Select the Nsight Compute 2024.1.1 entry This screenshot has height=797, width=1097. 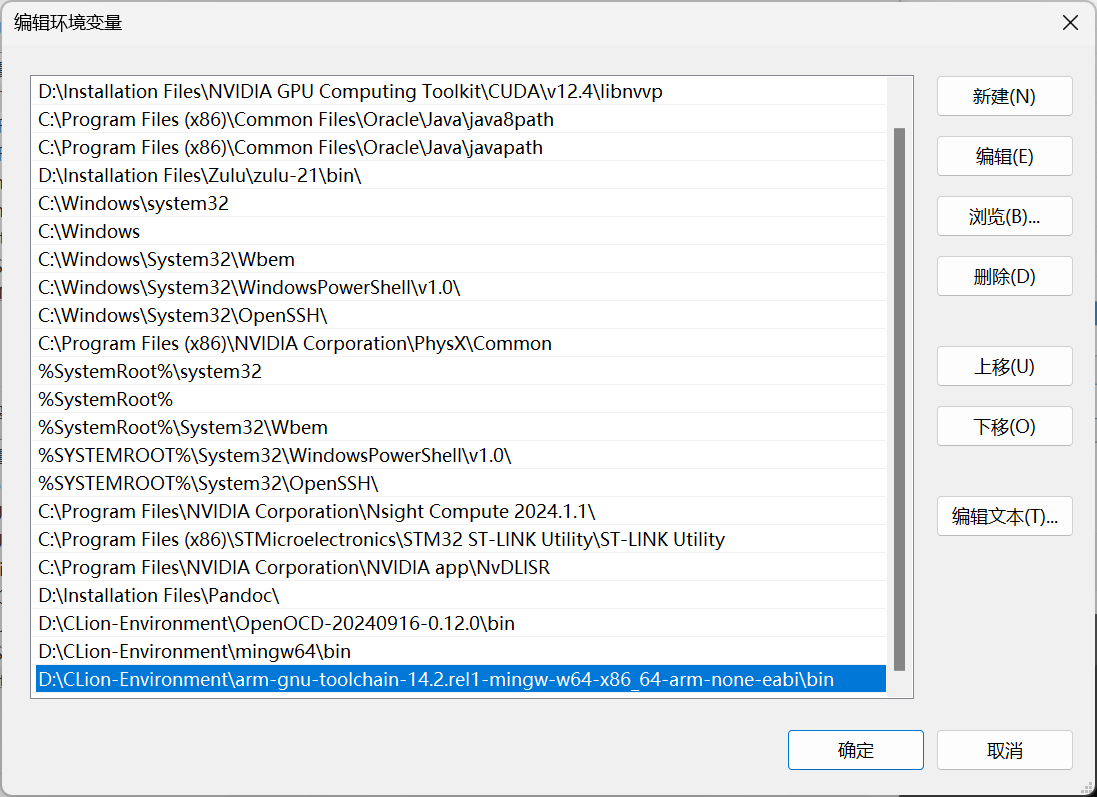(x=461, y=512)
